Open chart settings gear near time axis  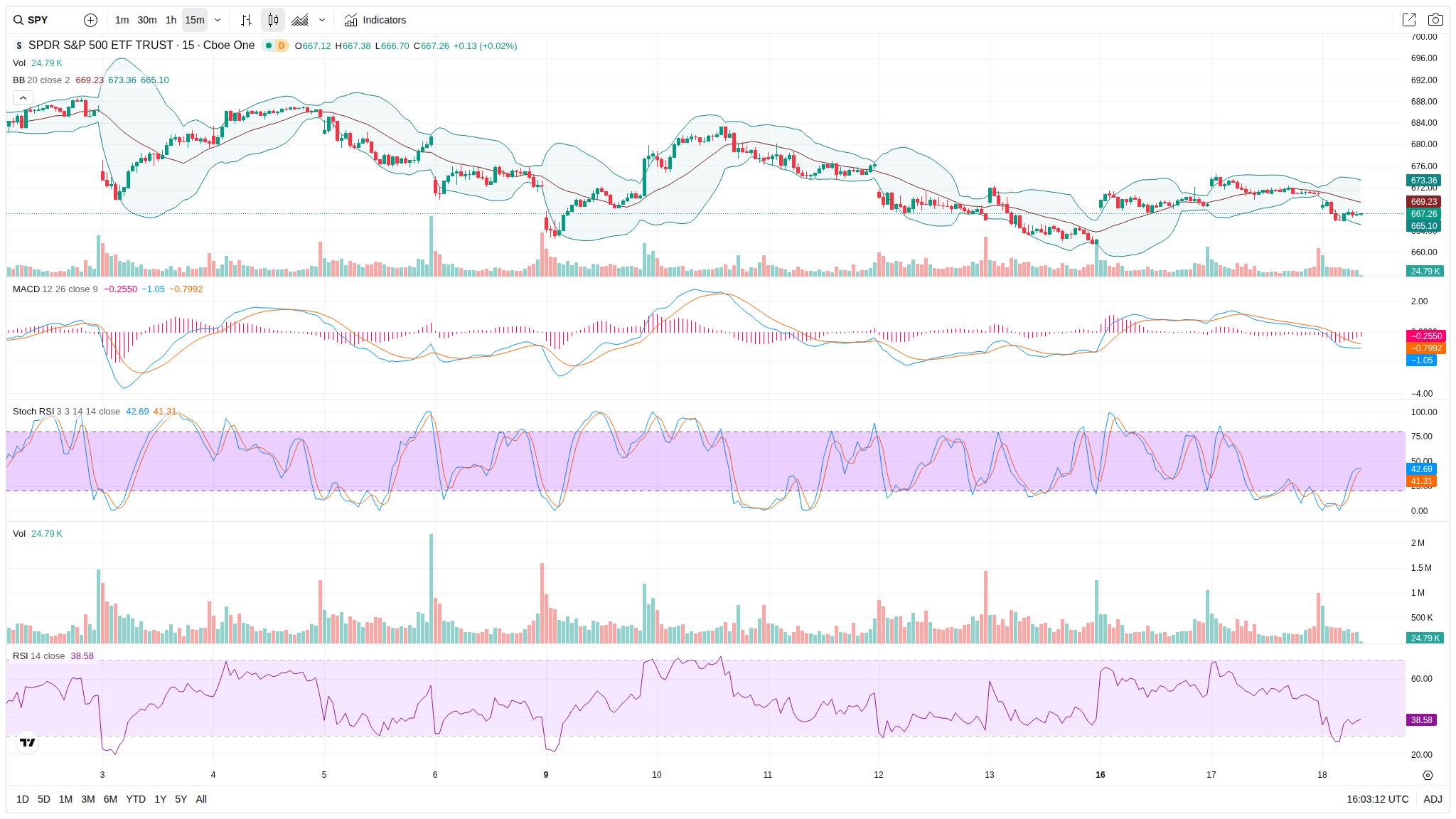pos(1428,775)
